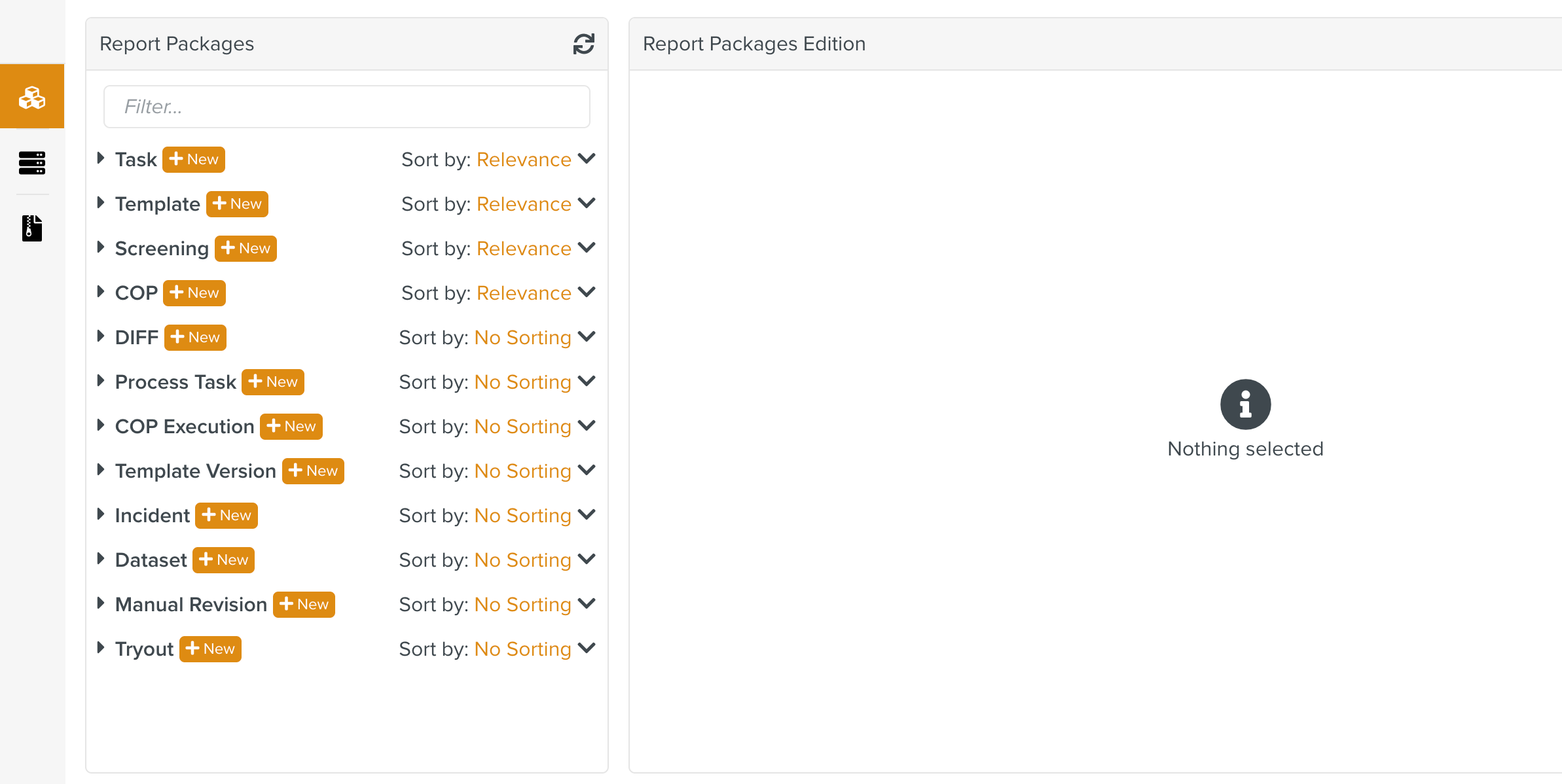Image resolution: width=1562 pixels, height=784 pixels.
Task: Open the server stack sidebar icon
Action: point(32,162)
